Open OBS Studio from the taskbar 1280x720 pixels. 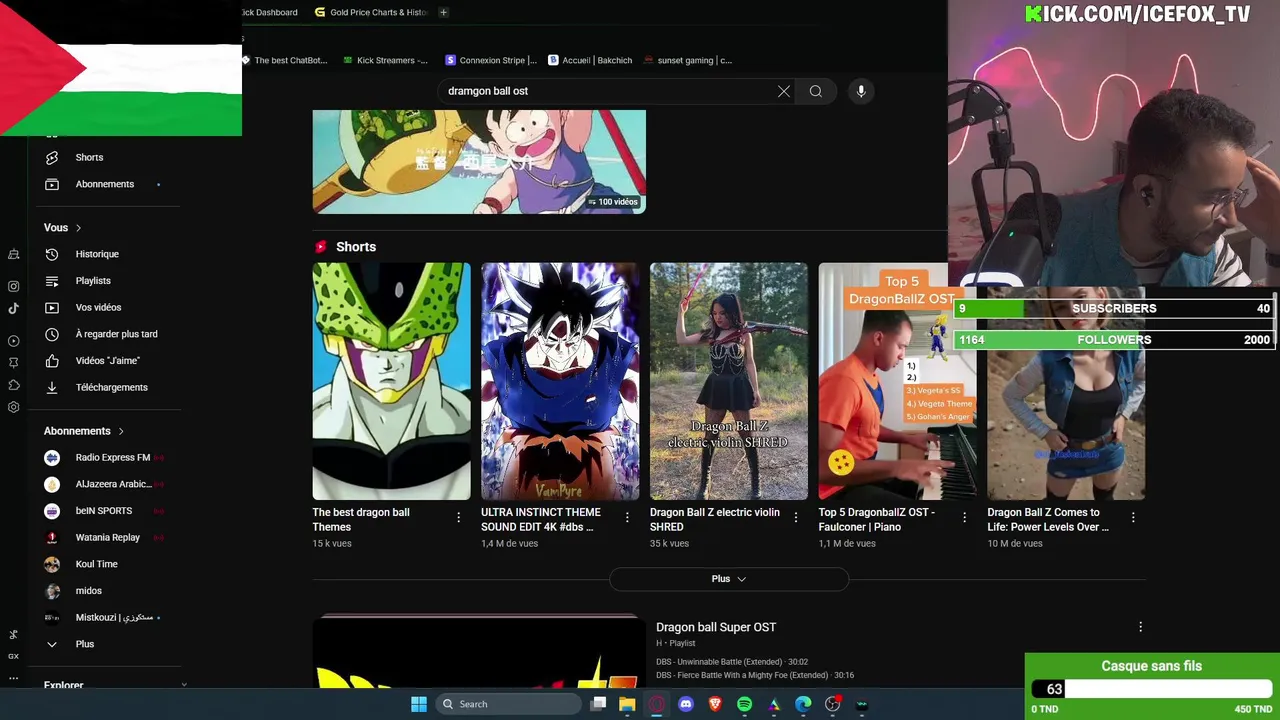pyautogui.click(x=832, y=704)
